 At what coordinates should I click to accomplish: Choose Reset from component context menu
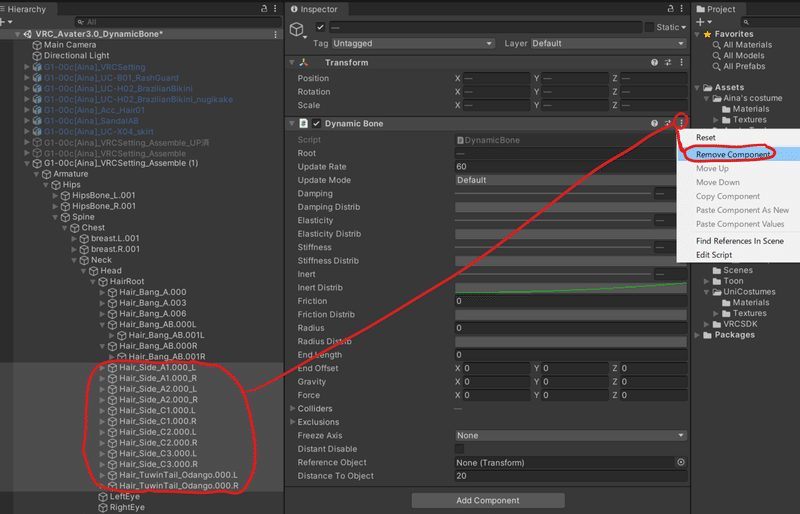(x=706, y=137)
